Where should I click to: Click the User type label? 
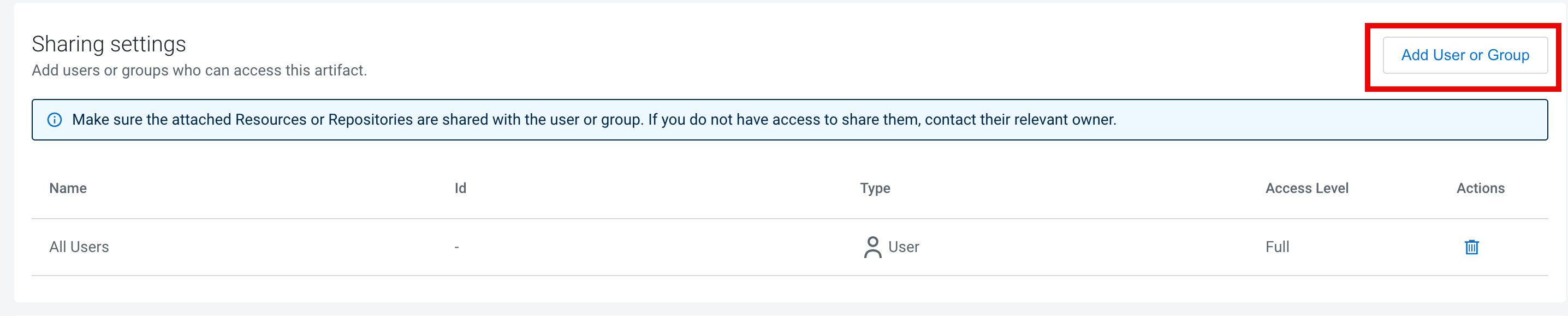tap(904, 247)
